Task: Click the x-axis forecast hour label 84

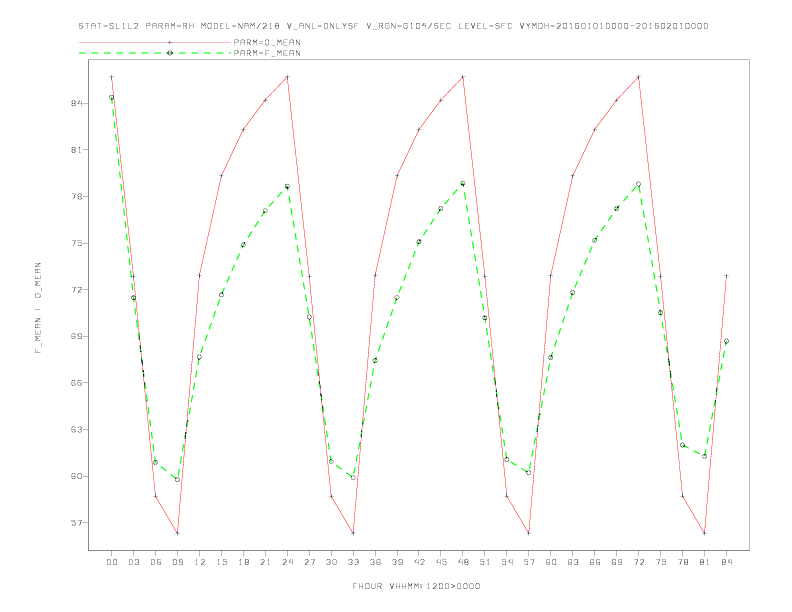Action: [726, 562]
